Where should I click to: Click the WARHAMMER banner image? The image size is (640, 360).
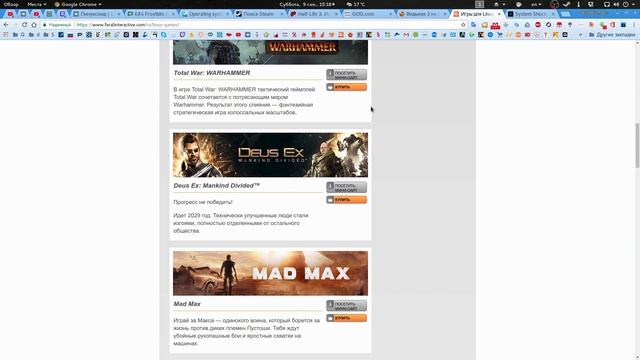click(270, 53)
